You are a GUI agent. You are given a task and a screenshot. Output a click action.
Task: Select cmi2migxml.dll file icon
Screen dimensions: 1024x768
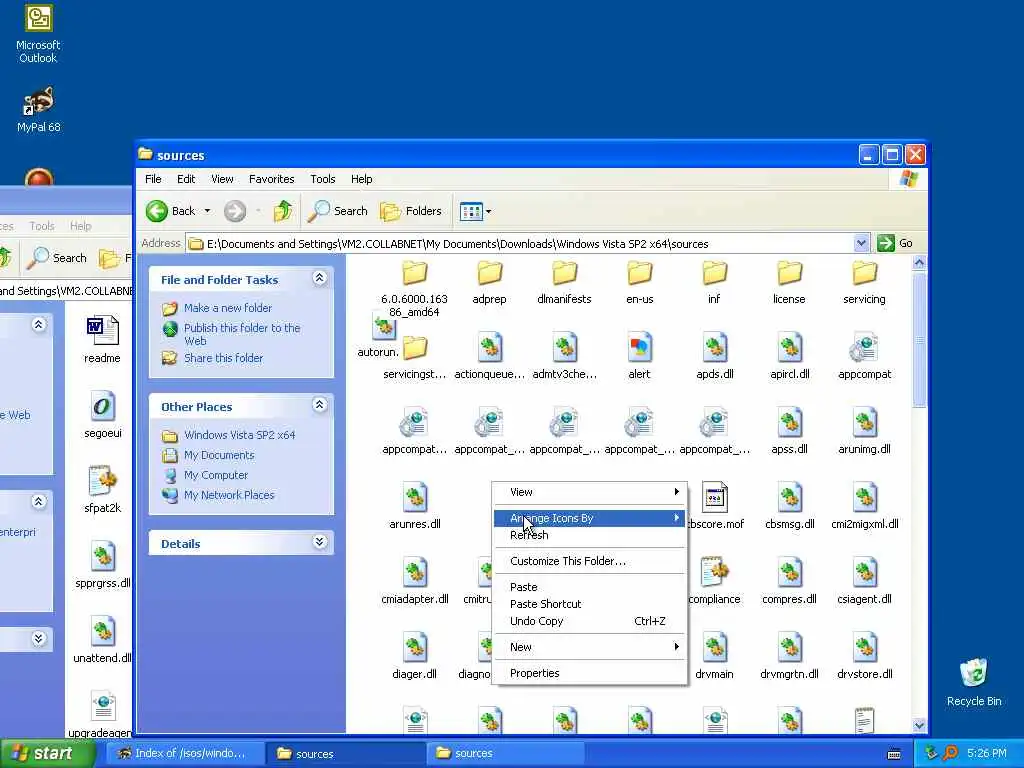(x=864, y=498)
